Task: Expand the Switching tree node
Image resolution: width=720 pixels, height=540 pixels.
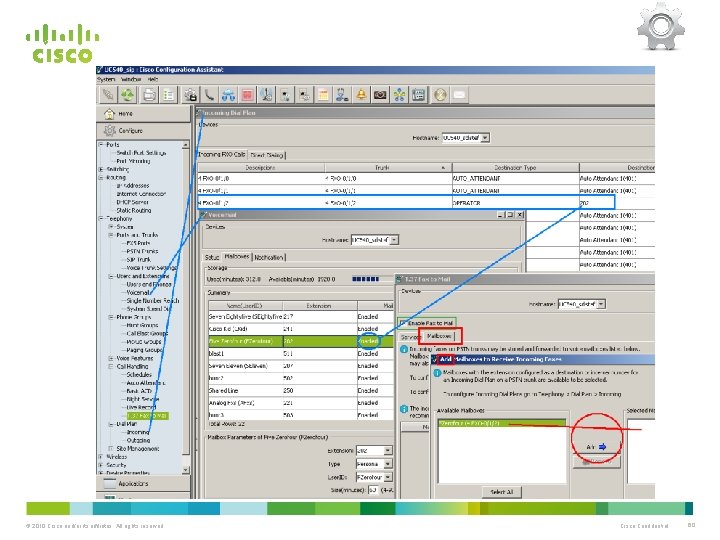Action: click(101, 169)
